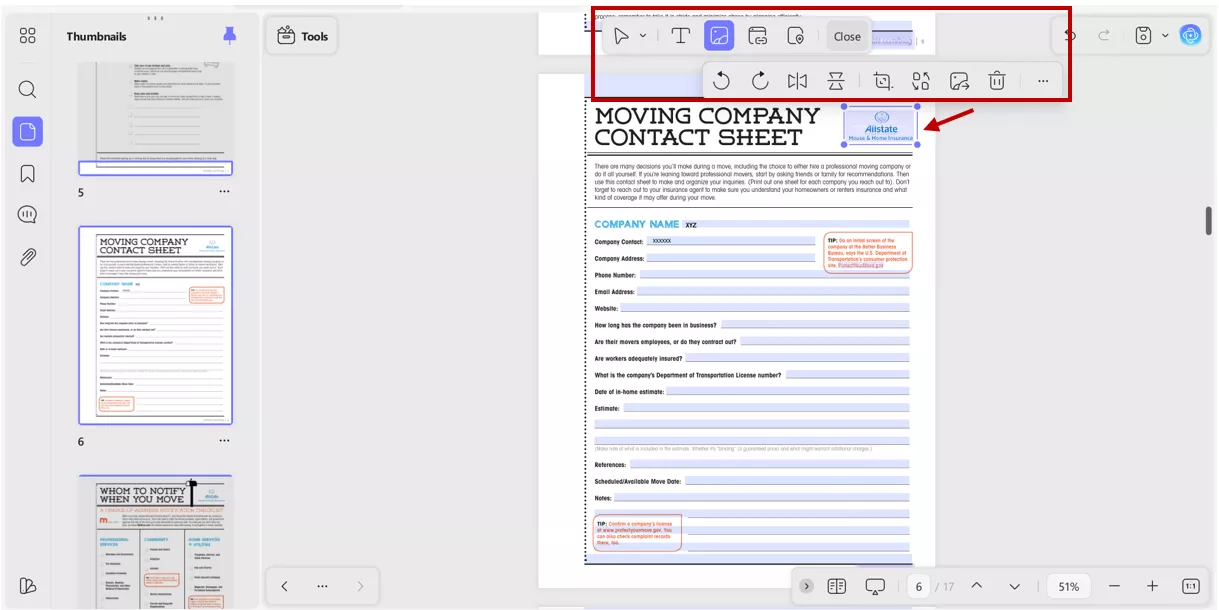Open thumbnails navigation more options
This screenshot has width=1219, height=610.
pos(322,586)
